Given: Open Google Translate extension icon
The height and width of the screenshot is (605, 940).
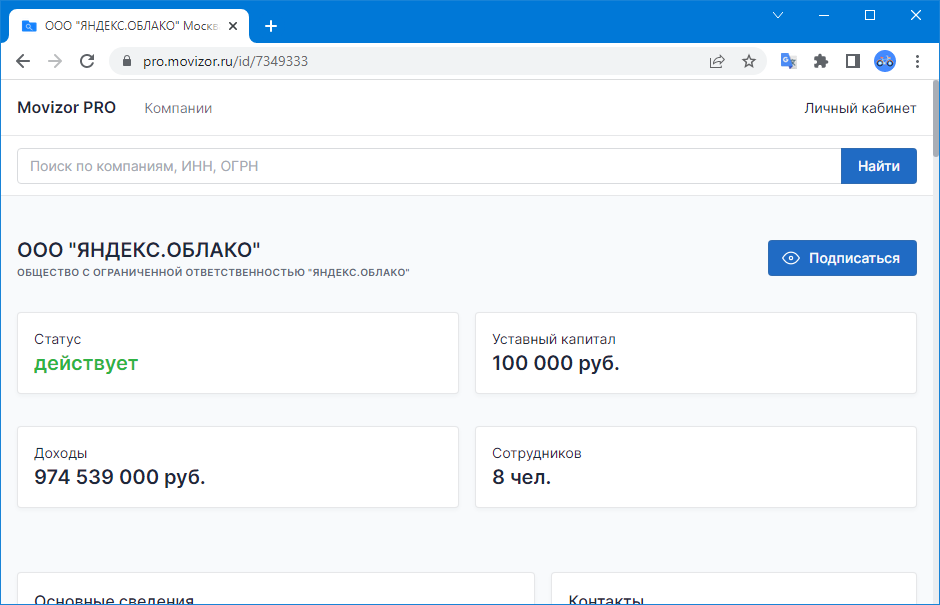Looking at the screenshot, I should pyautogui.click(x=788, y=61).
